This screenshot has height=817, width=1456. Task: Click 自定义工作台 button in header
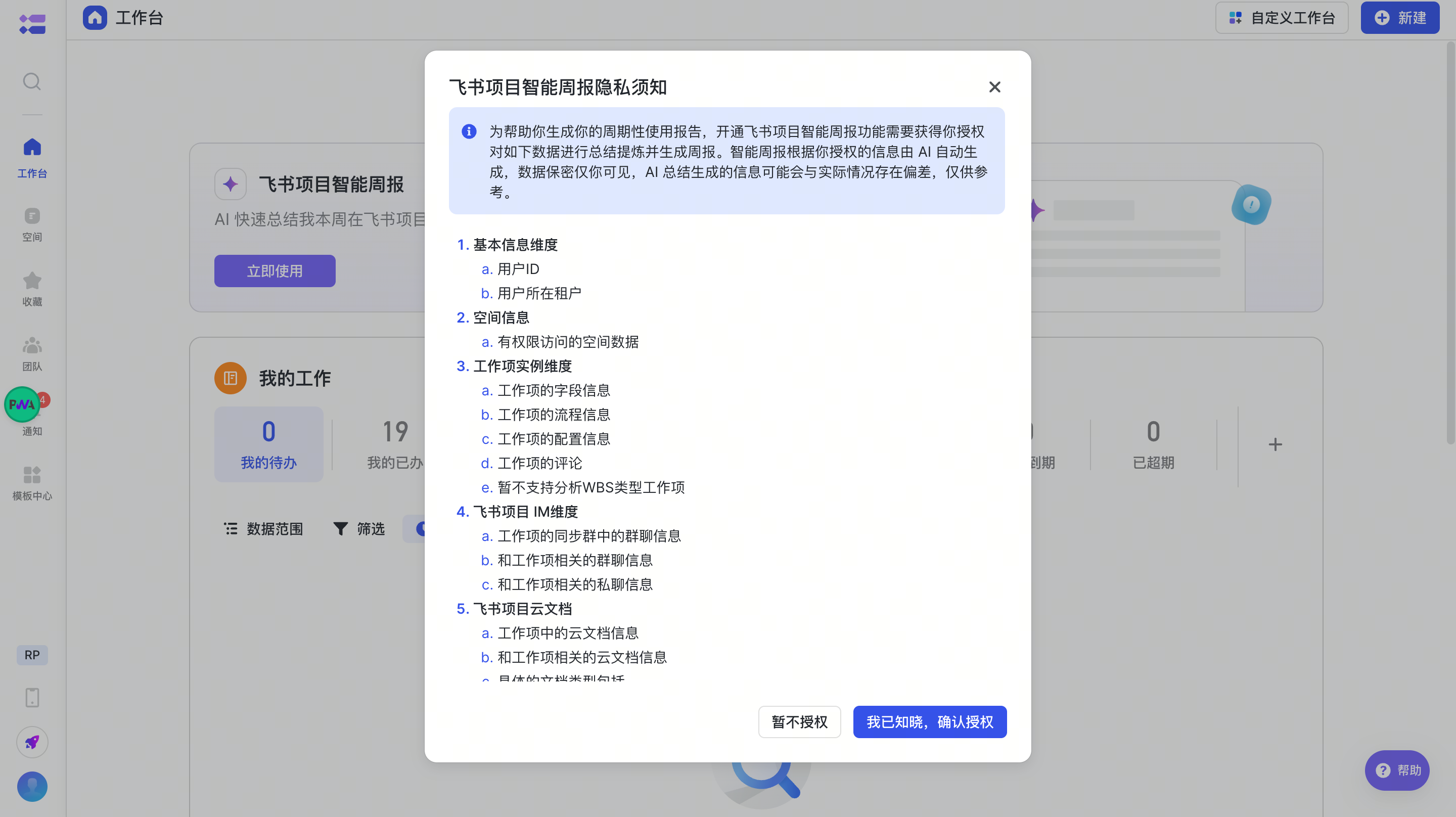point(1282,18)
